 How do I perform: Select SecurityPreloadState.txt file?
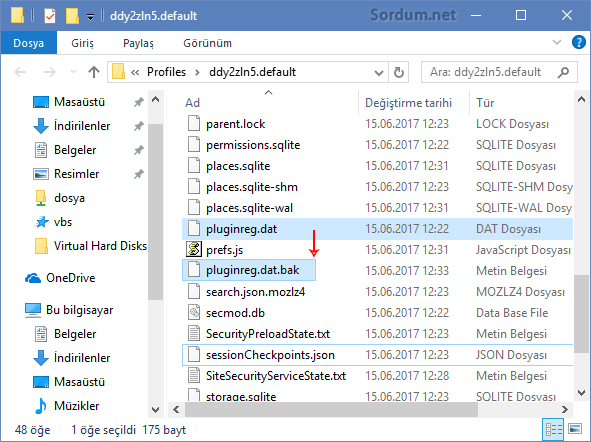[x=268, y=334]
